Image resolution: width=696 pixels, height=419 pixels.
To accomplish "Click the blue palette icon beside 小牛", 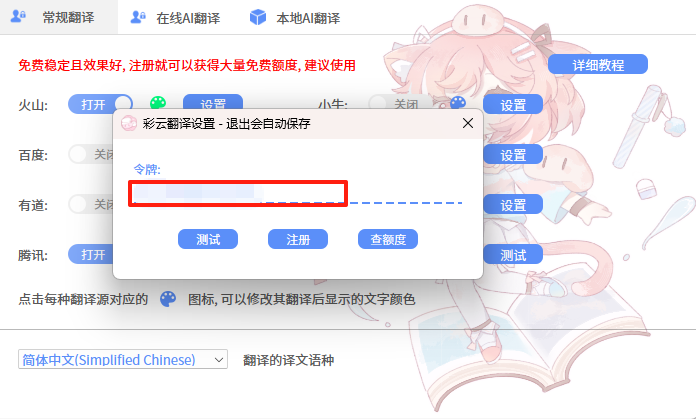I will tap(458, 103).
